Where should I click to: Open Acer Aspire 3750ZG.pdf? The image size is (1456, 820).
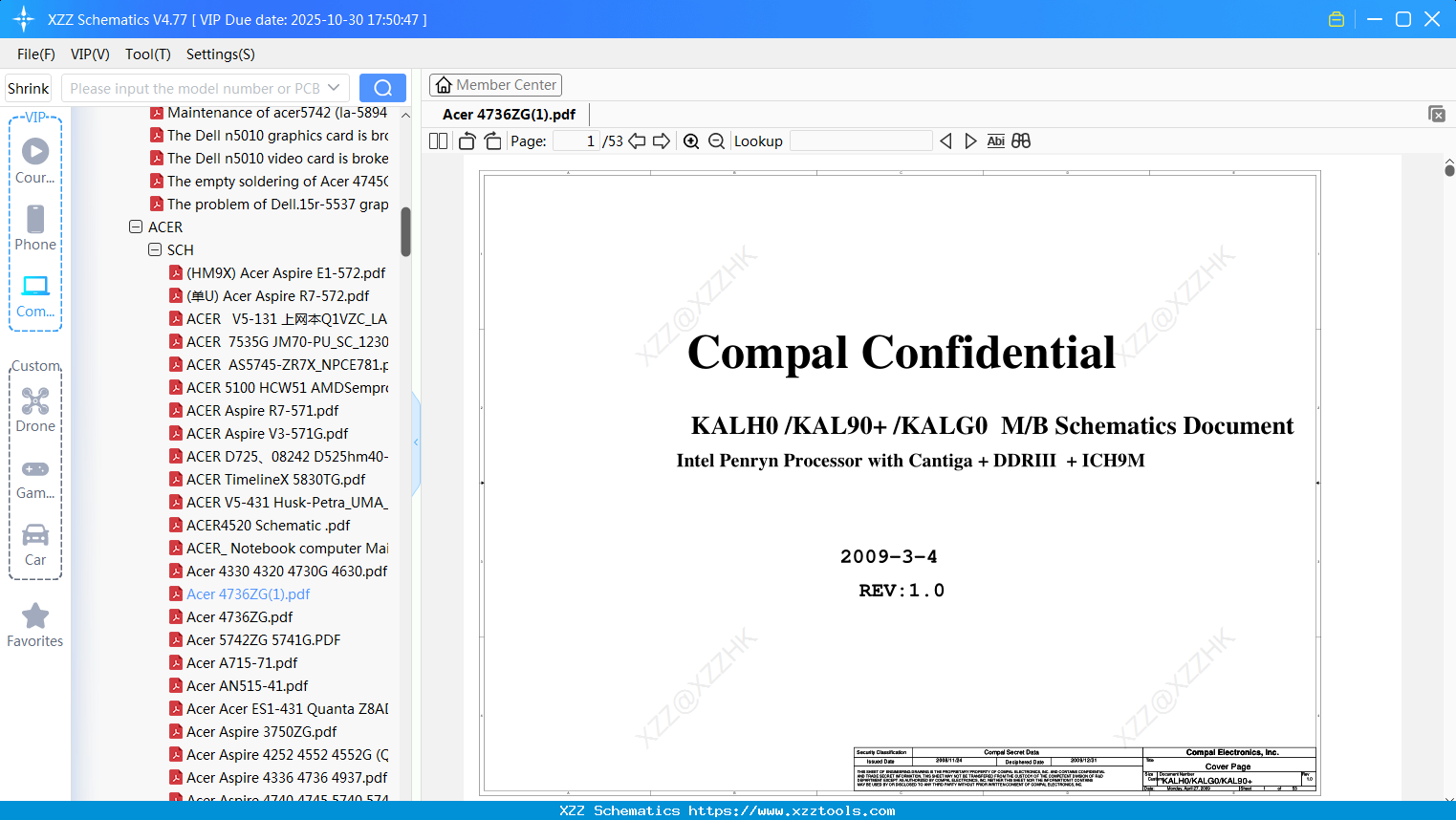(x=253, y=732)
